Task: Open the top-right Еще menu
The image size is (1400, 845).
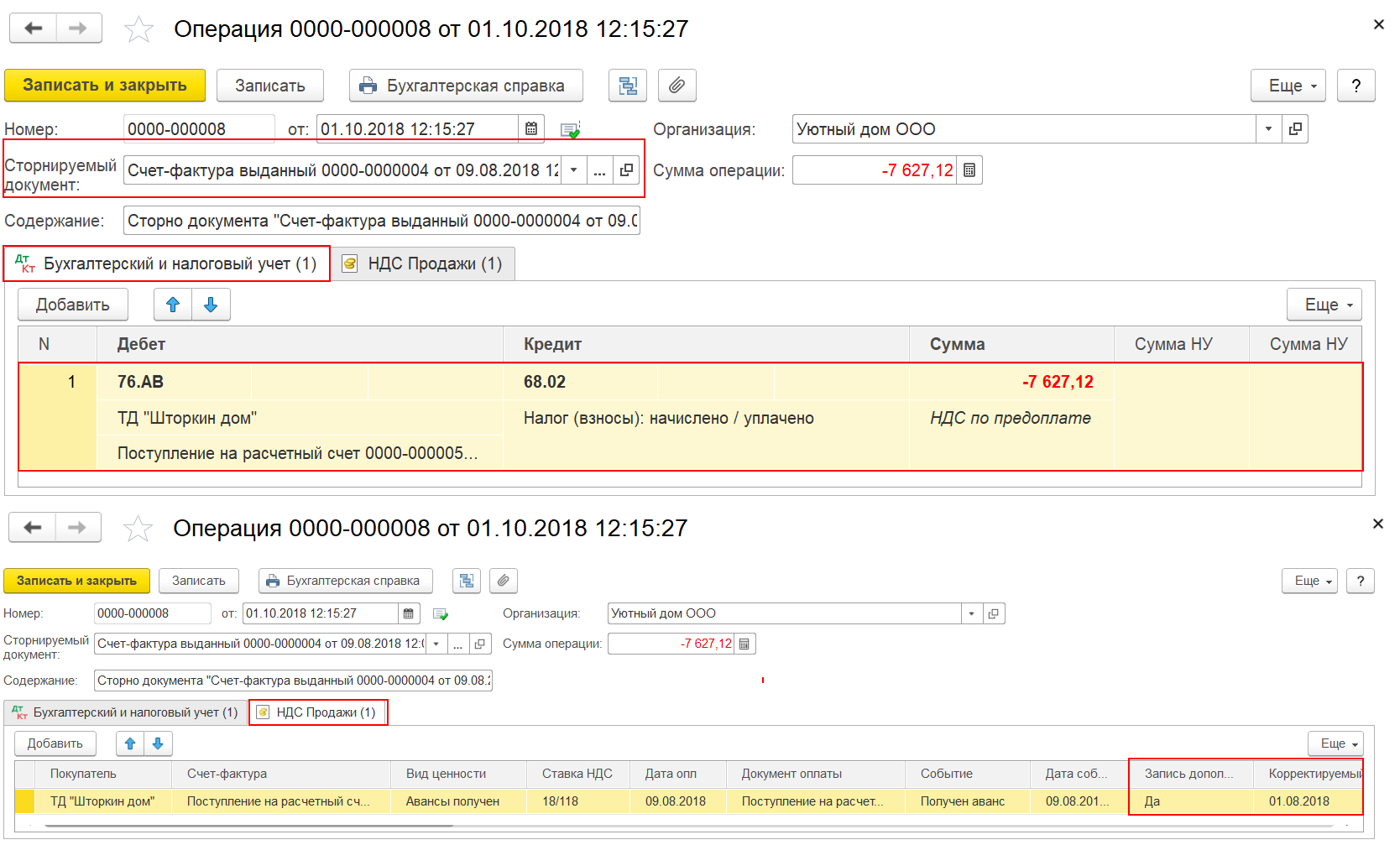Action: pos(1288,86)
